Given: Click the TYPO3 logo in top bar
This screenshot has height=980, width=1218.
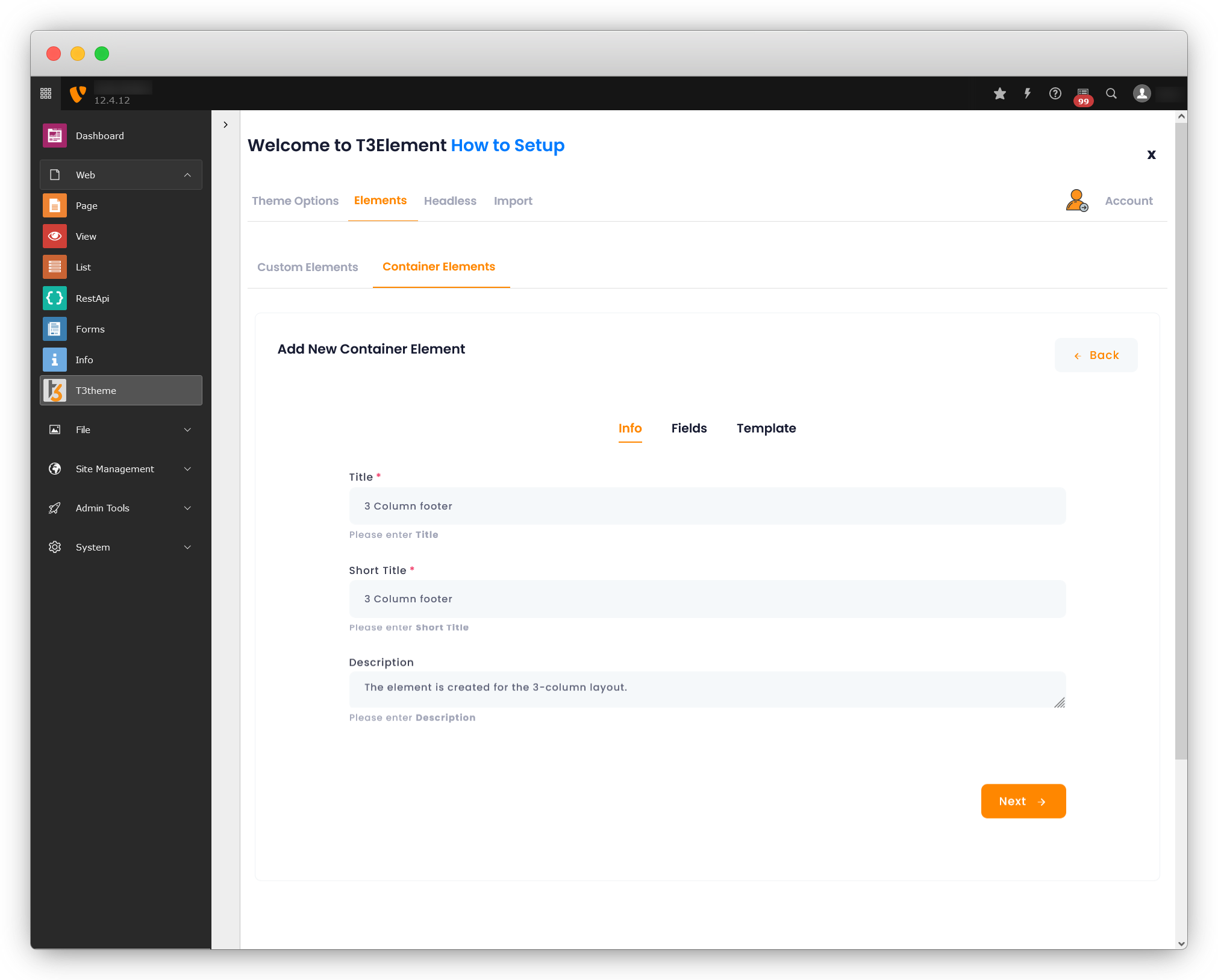Looking at the screenshot, I should click(x=78, y=94).
